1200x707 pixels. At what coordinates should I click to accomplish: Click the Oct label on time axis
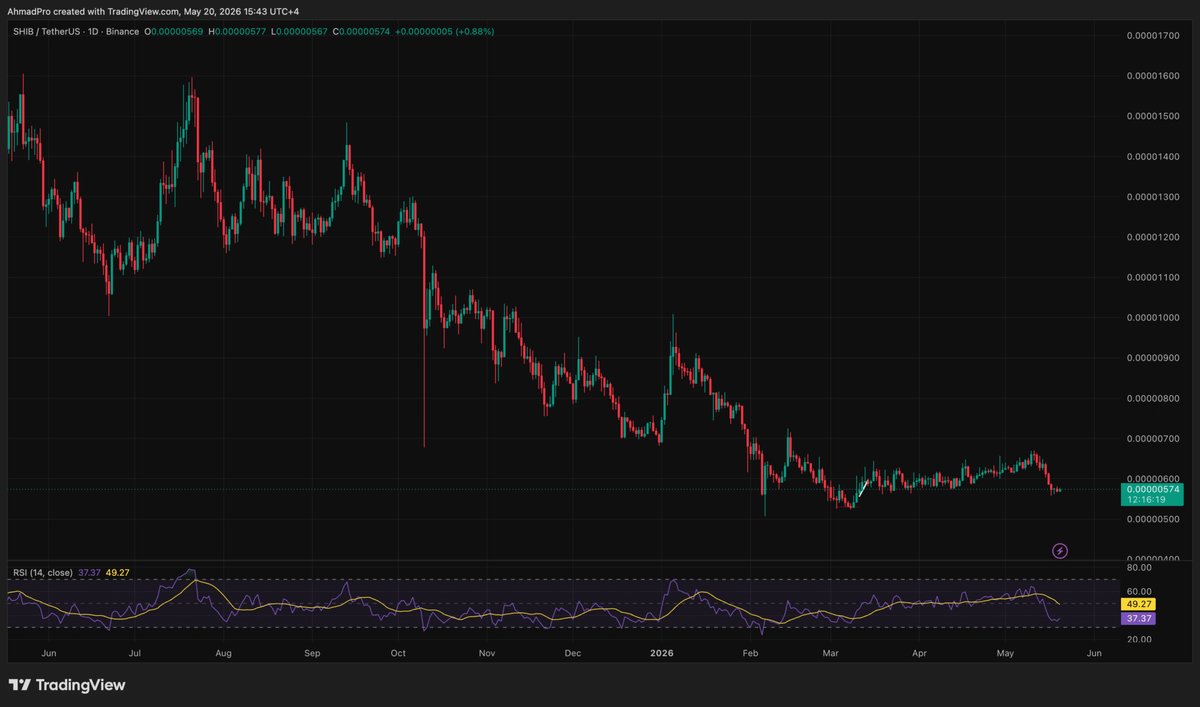tap(398, 652)
